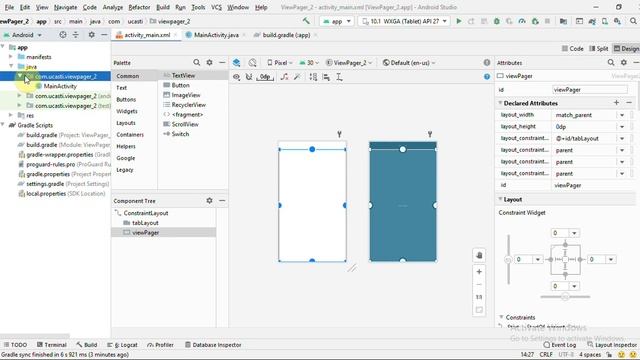Open layout_height value dropdown arrow
The image size is (640, 360).
click(622, 127)
